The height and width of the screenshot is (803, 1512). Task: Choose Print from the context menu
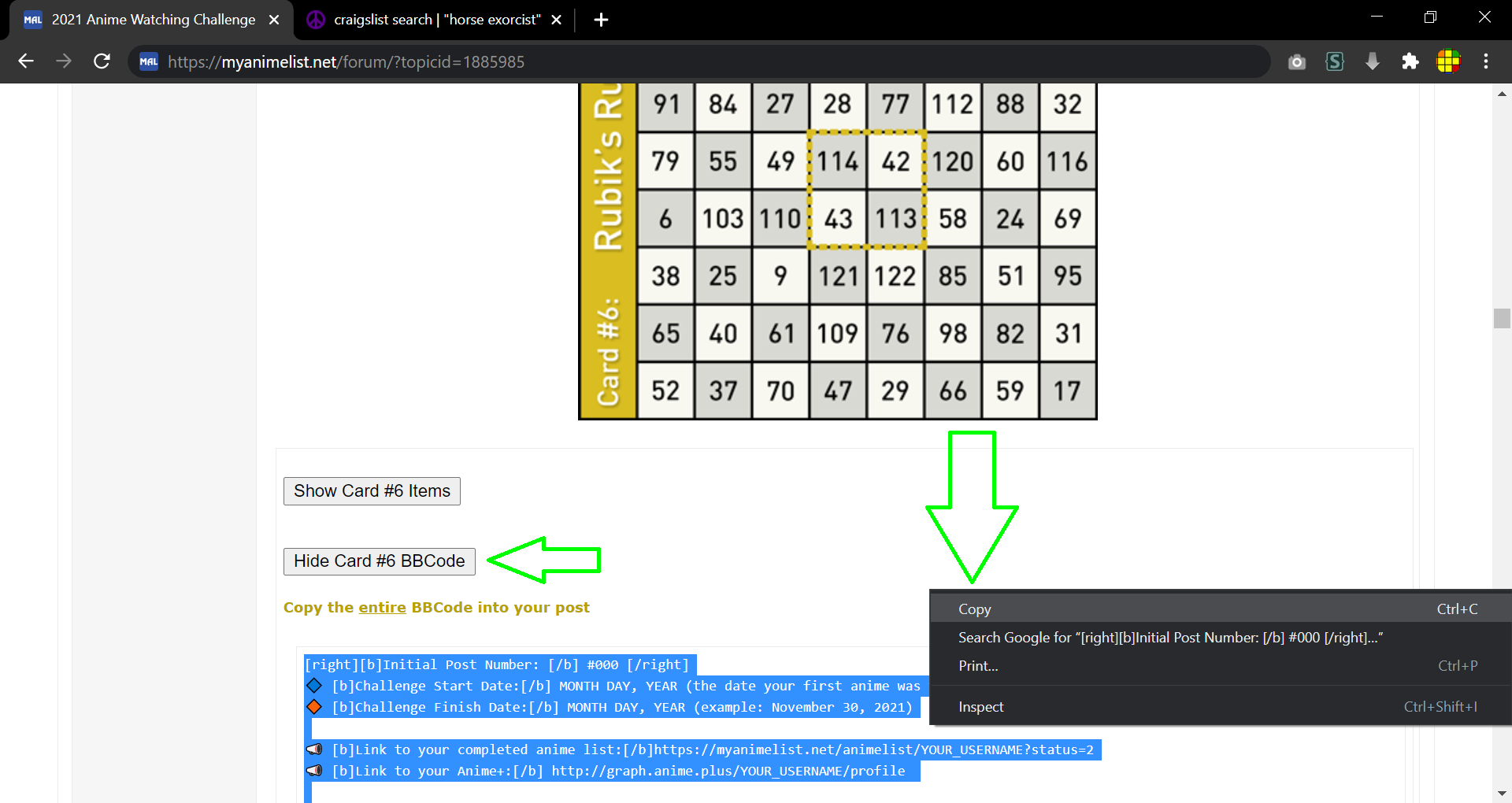coord(1221,665)
